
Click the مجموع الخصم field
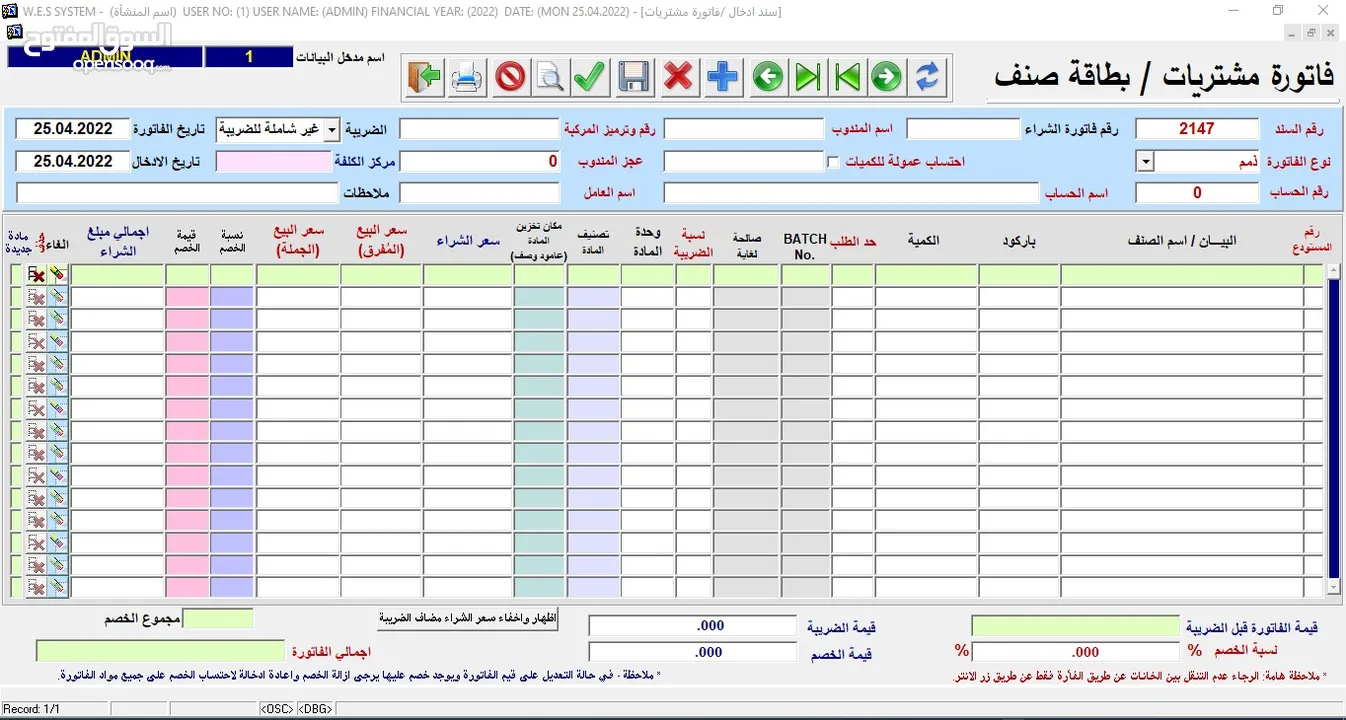click(219, 619)
